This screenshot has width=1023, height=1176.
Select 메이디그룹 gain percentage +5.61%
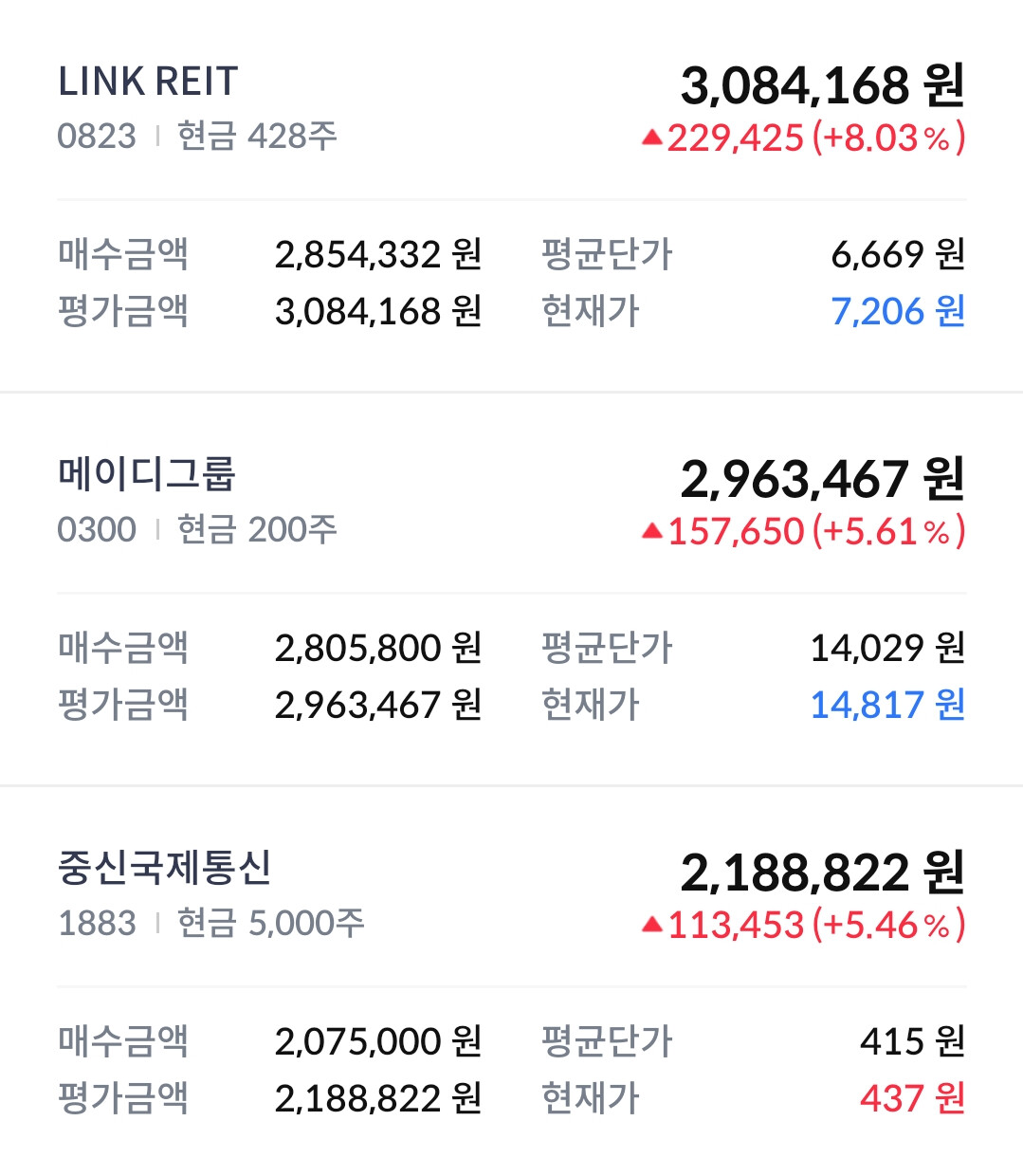click(888, 532)
